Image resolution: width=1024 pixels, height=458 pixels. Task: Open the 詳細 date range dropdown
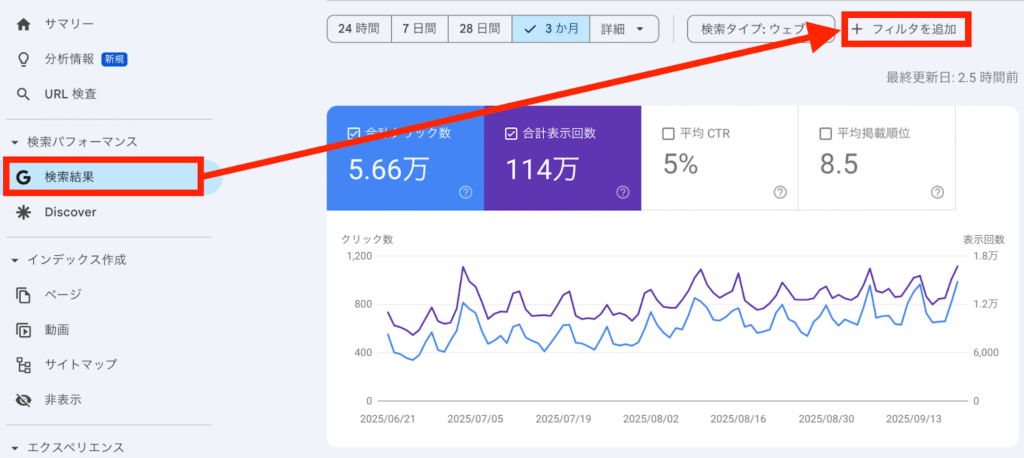click(x=624, y=29)
